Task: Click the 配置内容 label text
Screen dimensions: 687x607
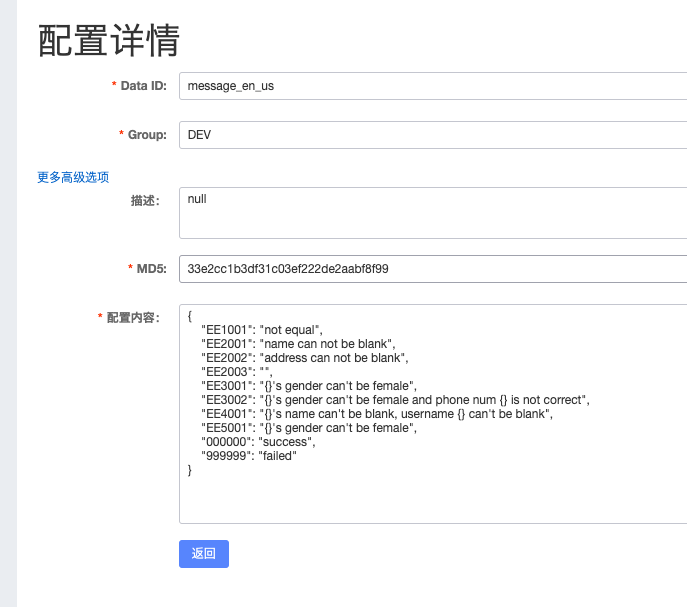Action: (133, 317)
